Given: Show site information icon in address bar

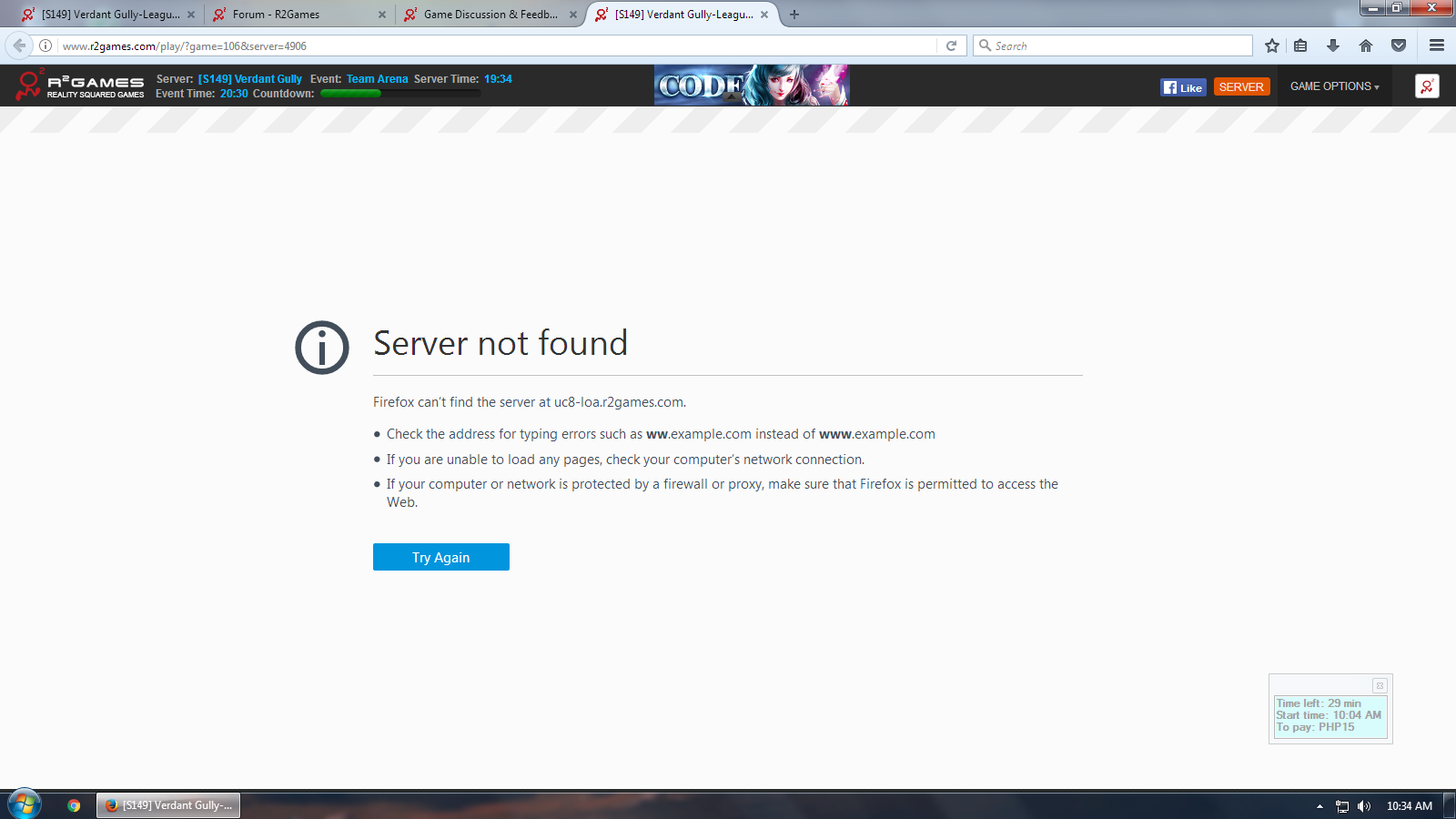Looking at the screenshot, I should pyautogui.click(x=45, y=45).
